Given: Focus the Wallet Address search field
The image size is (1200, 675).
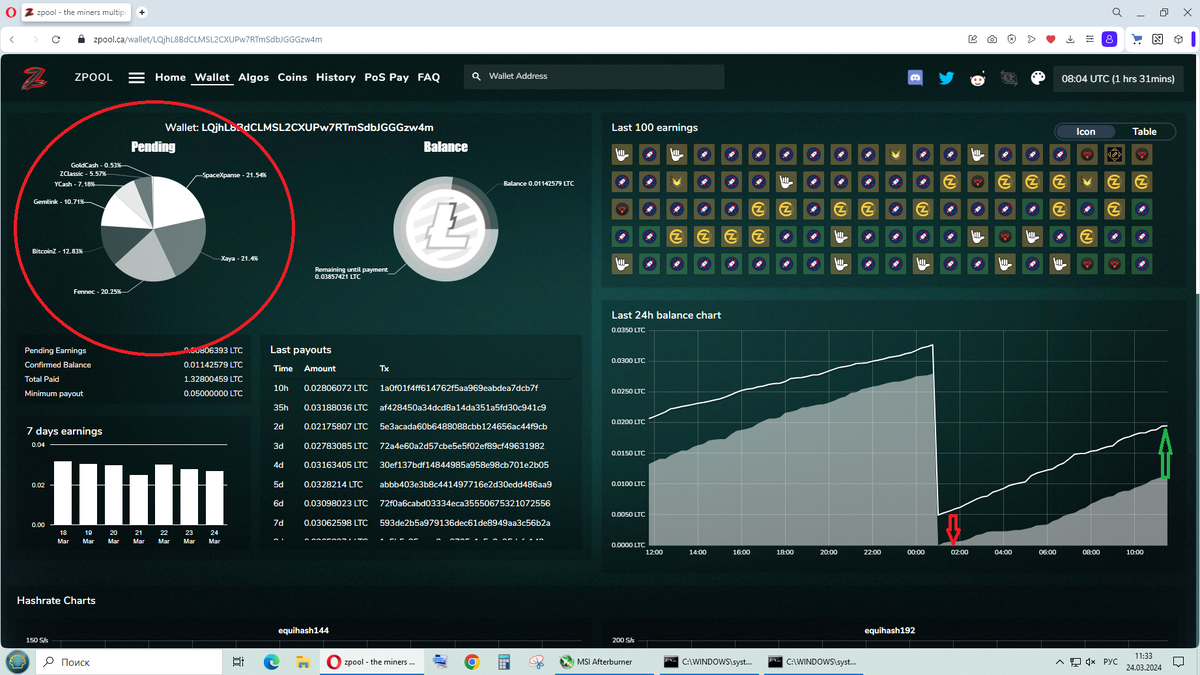Looking at the screenshot, I should (594, 76).
